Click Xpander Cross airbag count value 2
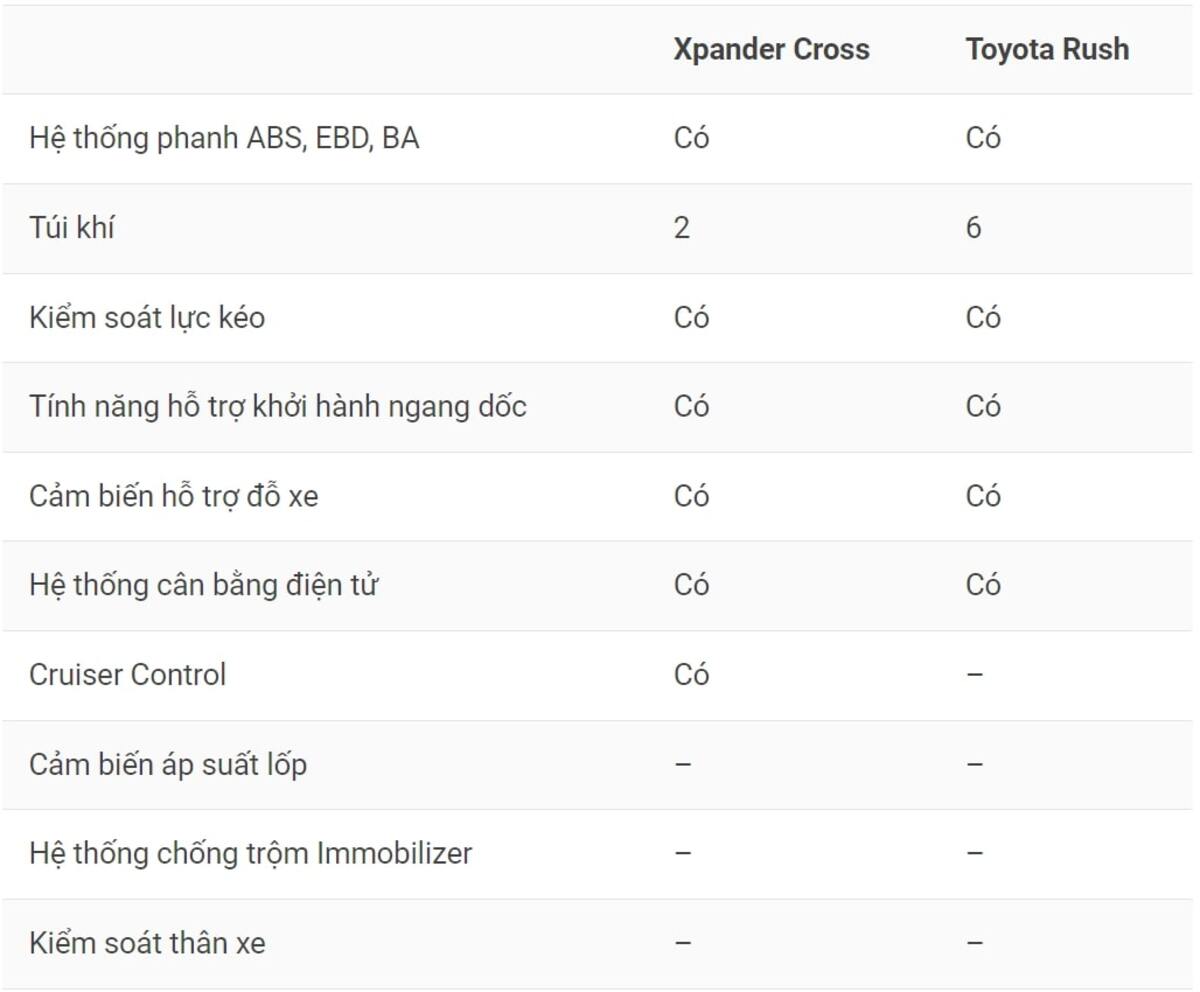This screenshot has width=1200, height=992. [682, 228]
